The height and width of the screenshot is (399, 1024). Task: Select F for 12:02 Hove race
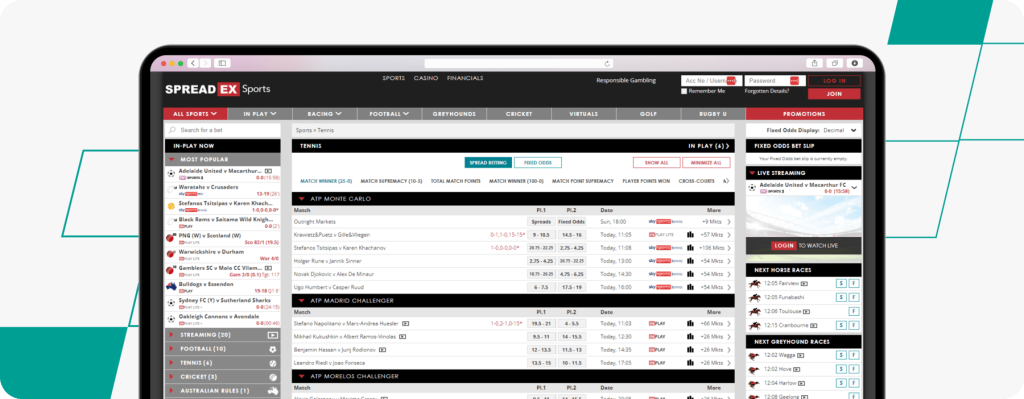854,369
